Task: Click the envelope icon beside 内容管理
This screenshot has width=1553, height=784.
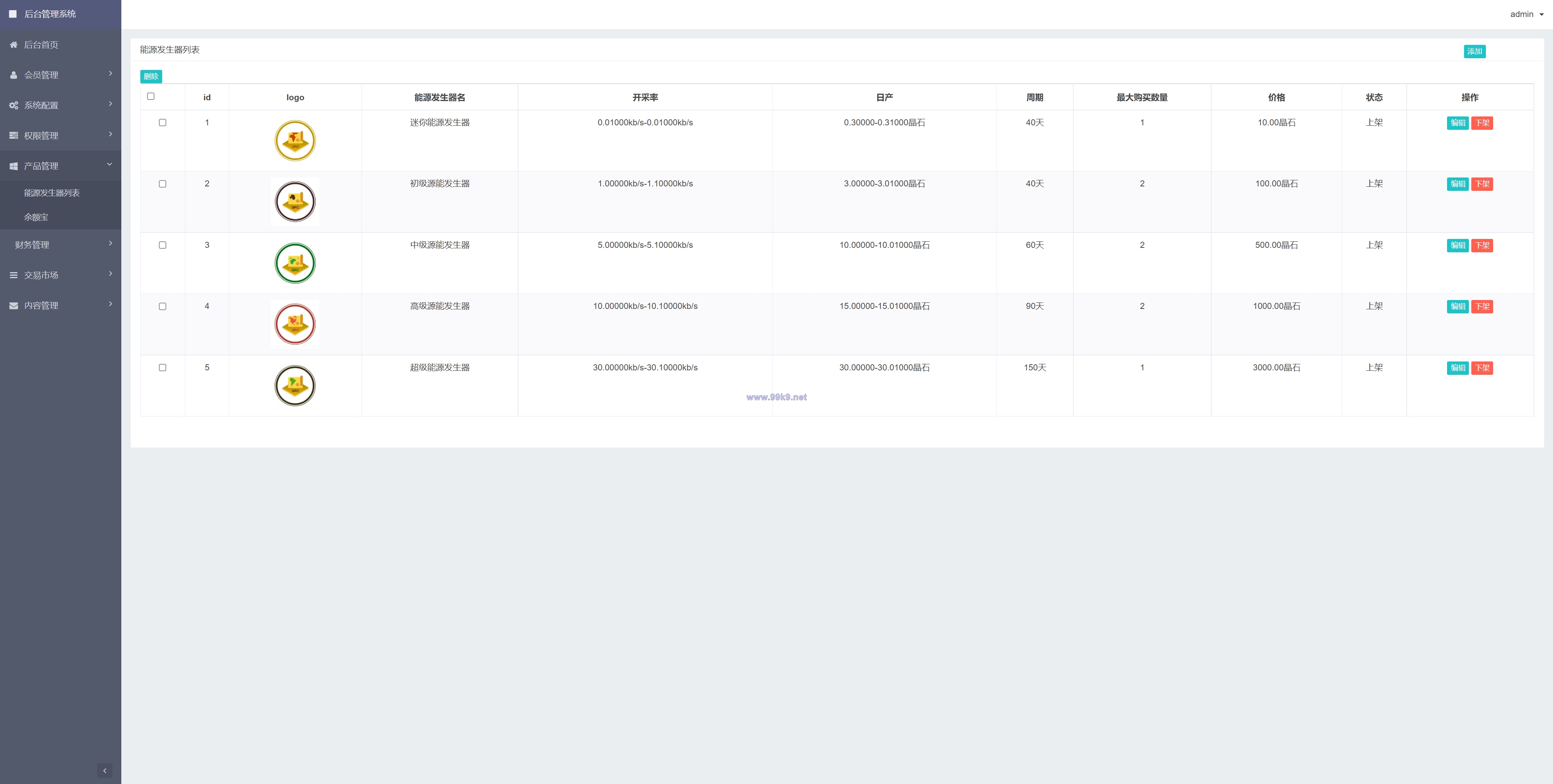Action: tap(13, 306)
